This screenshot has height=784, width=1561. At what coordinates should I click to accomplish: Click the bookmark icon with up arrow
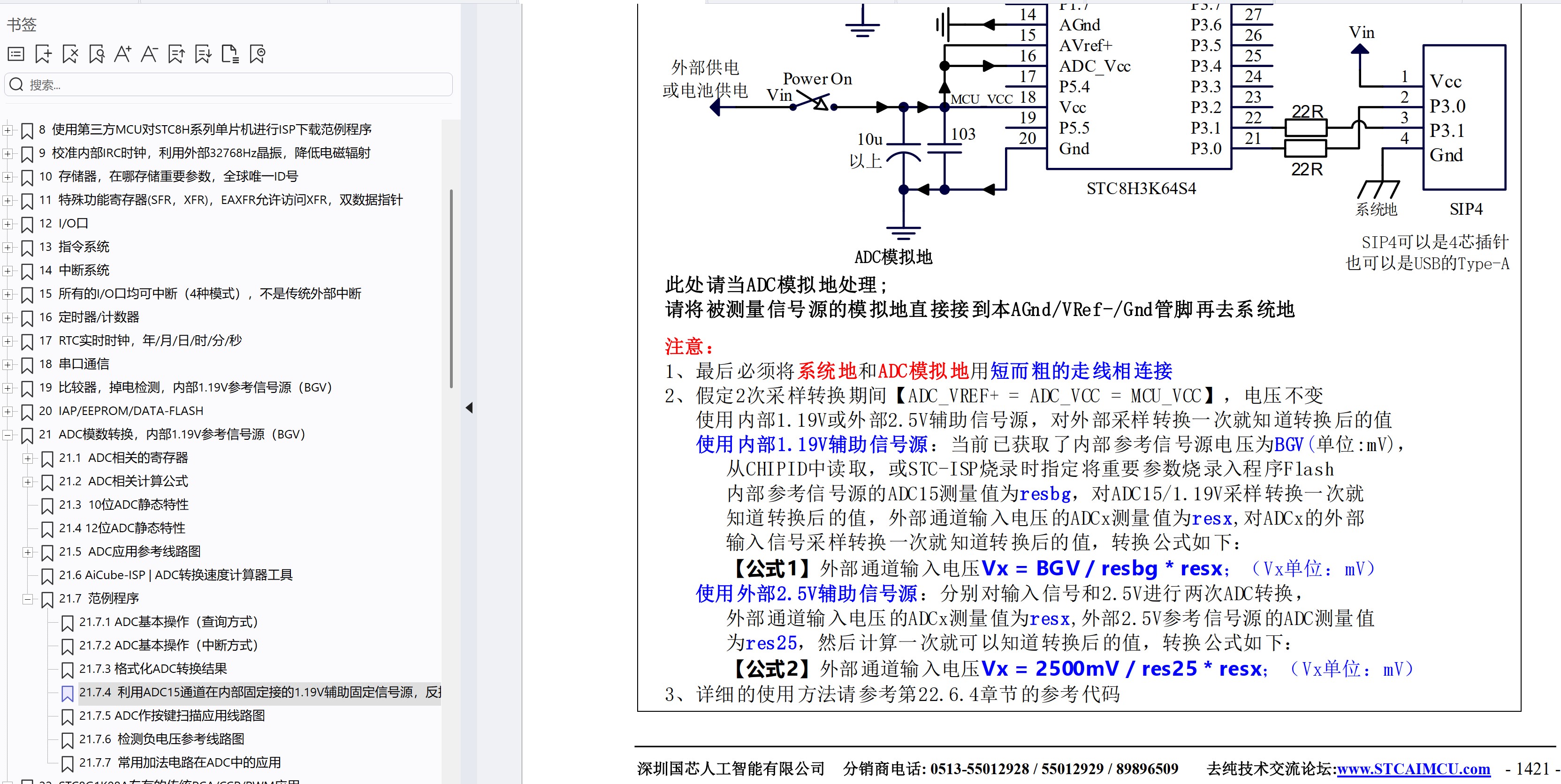176,54
